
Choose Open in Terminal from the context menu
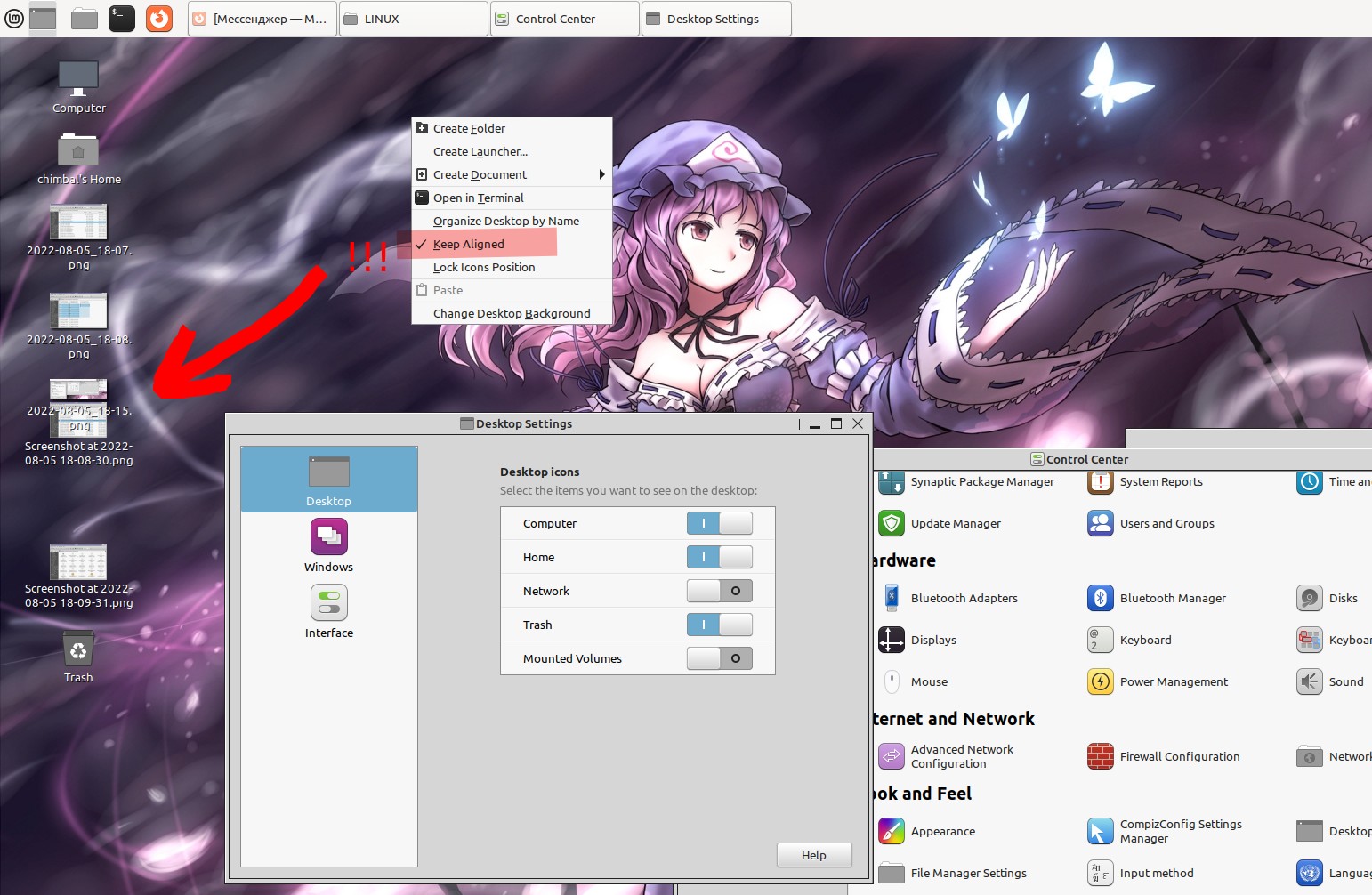click(x=512, y=198)
